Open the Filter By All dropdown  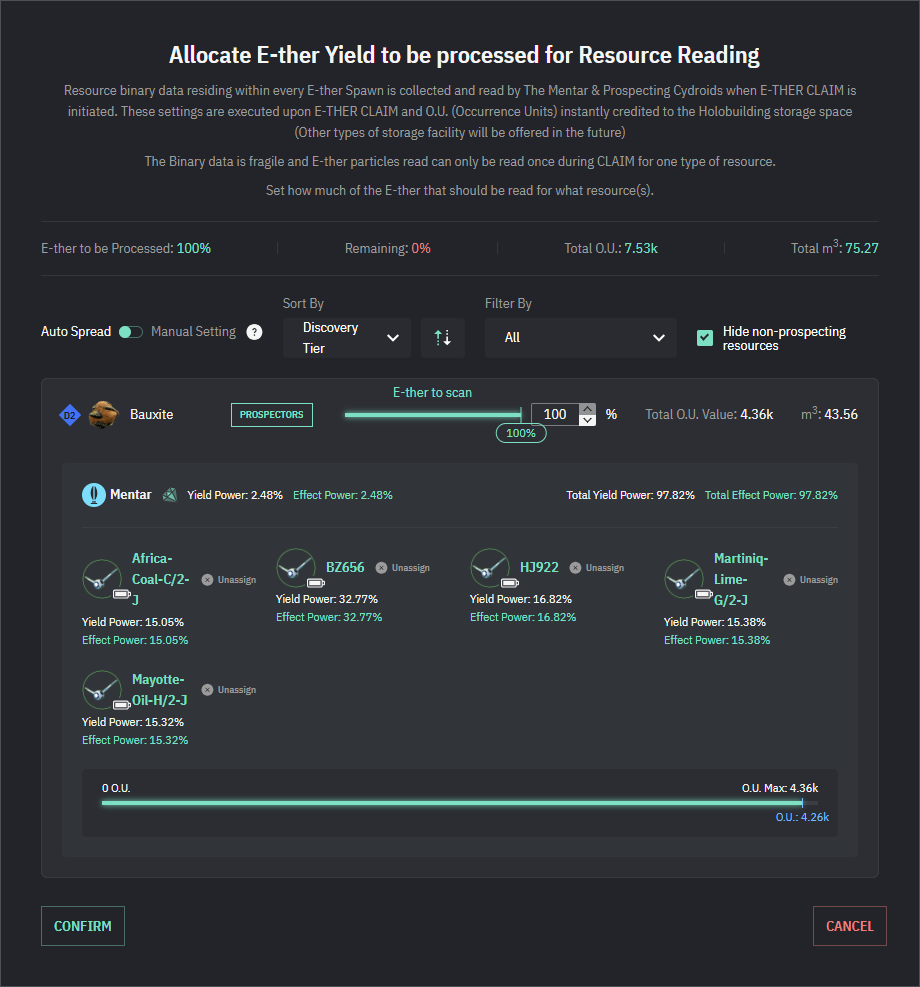click(x=580, y=338)
